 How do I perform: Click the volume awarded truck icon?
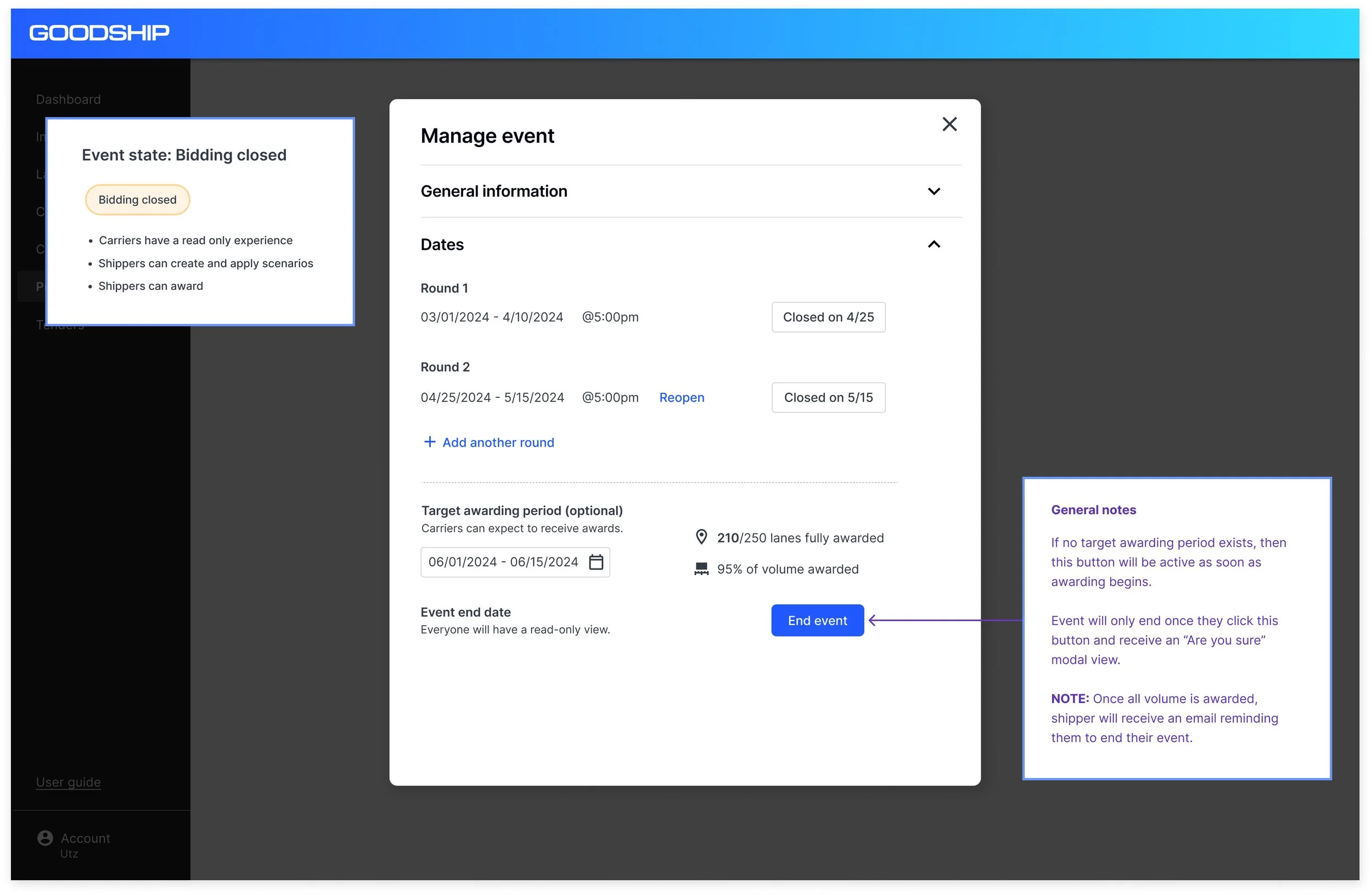pos(701,569)
